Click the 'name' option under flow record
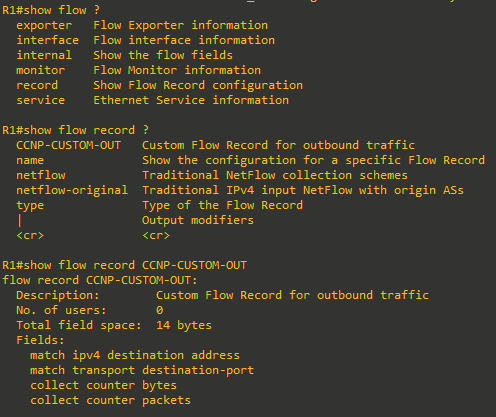The width and height of the screenshot is (496, 417). (x=30, y=160)
